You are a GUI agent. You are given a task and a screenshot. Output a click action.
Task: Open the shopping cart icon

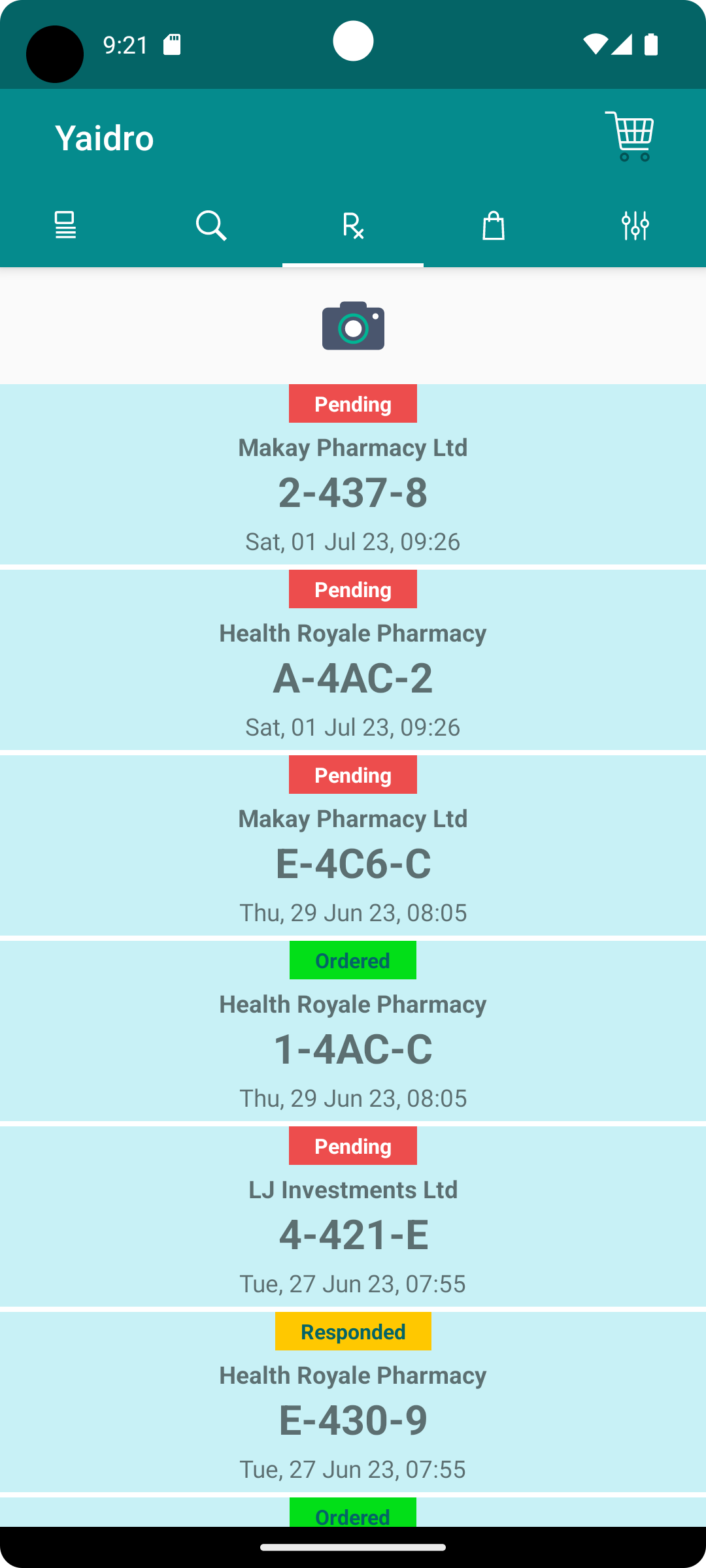point(629,137)
